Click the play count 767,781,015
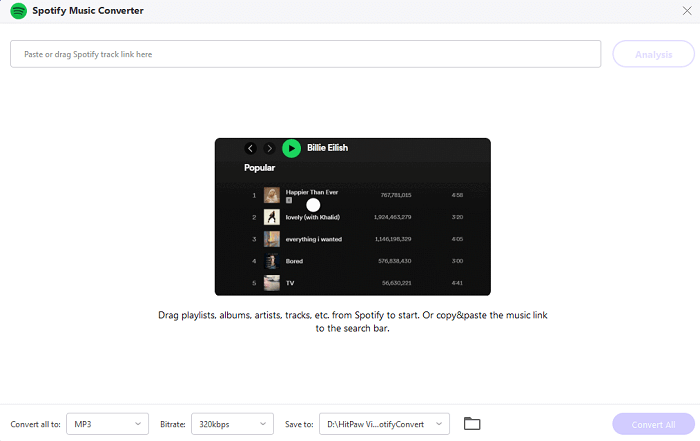The height and width of the screenshot is (441, 700). (396, 195)
